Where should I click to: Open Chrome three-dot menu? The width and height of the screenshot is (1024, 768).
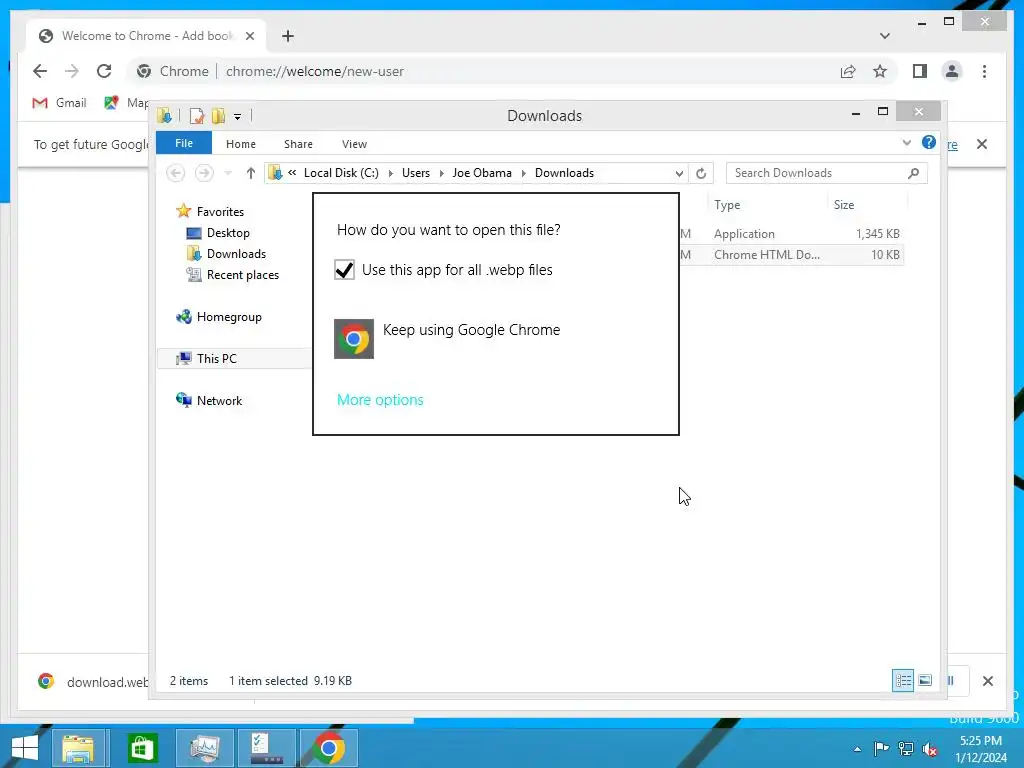[x=984, y=71]
